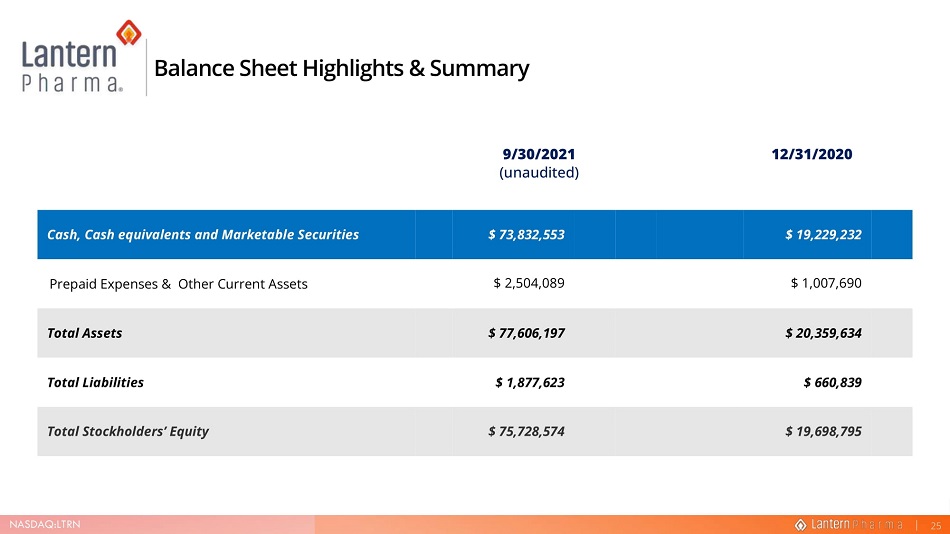Click the $ 20,359,634 total assets value
Image resolution: width=950 pixels, height=534 pixels.
point(823,333)
